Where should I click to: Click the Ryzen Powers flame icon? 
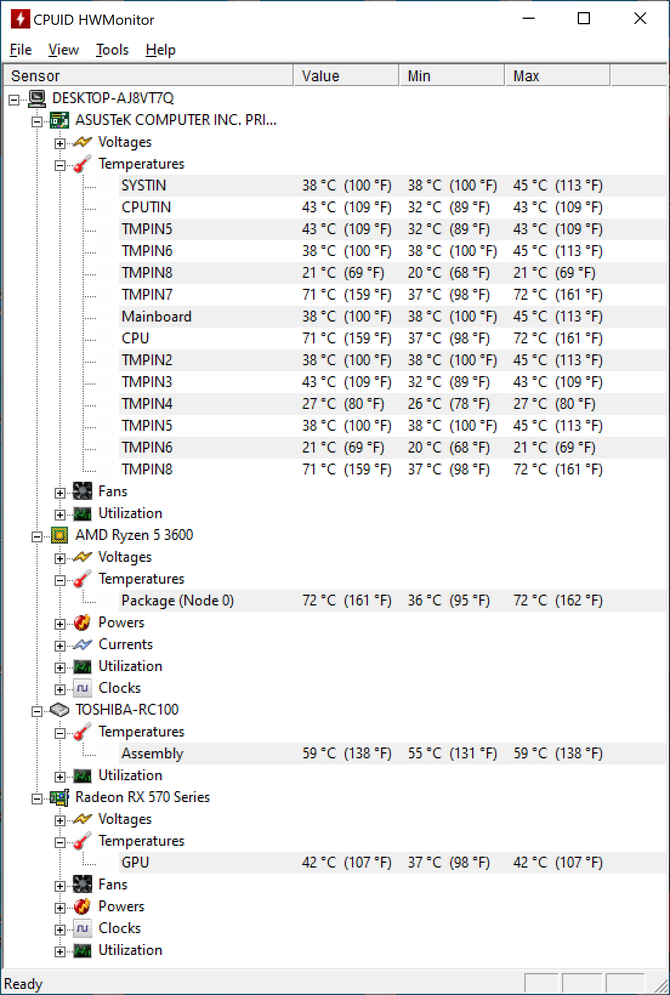pyautogui.click(x=82, y=623)
